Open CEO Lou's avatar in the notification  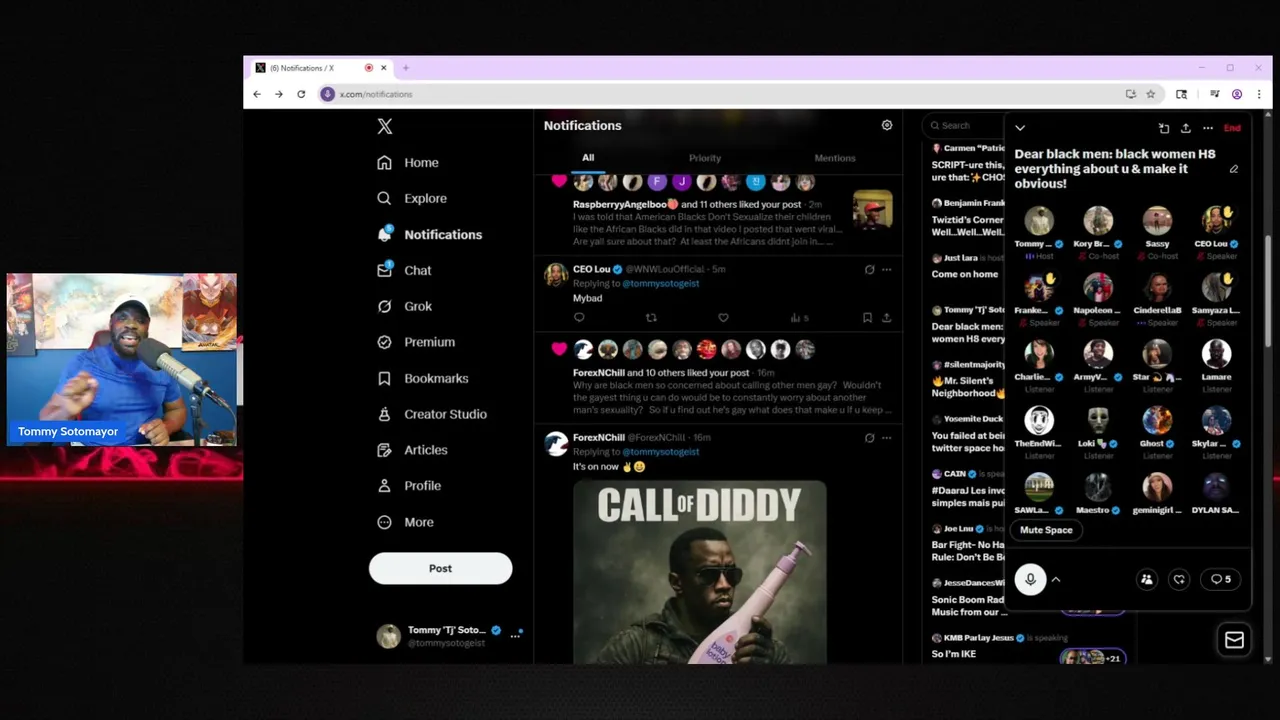pos(555,275)
